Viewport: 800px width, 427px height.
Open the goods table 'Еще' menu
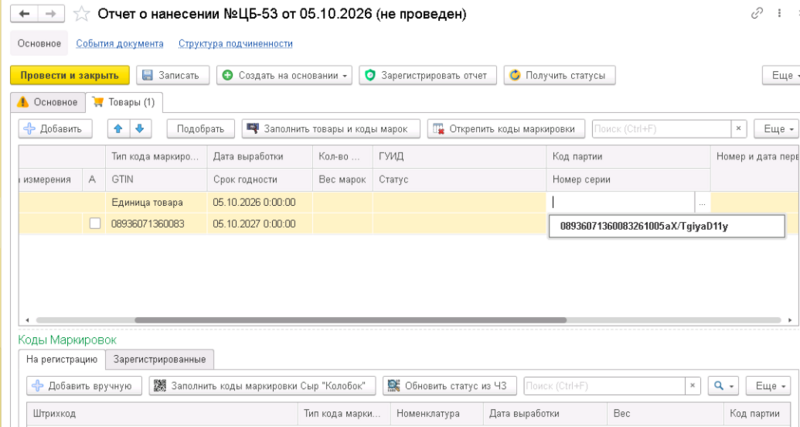[x=776, y=129]
